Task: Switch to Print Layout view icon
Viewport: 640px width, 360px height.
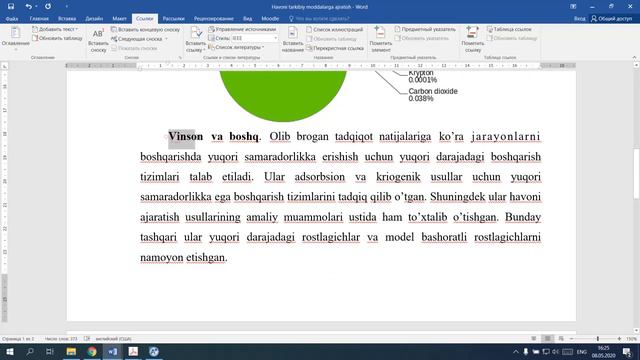Action: pos(548,339)
